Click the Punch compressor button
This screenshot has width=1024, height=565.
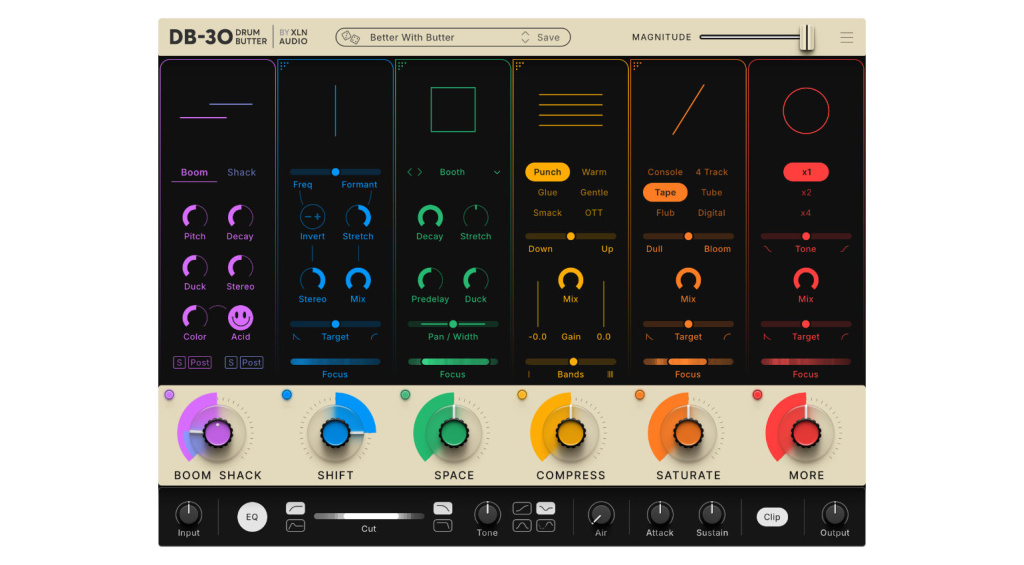[547, 172]
